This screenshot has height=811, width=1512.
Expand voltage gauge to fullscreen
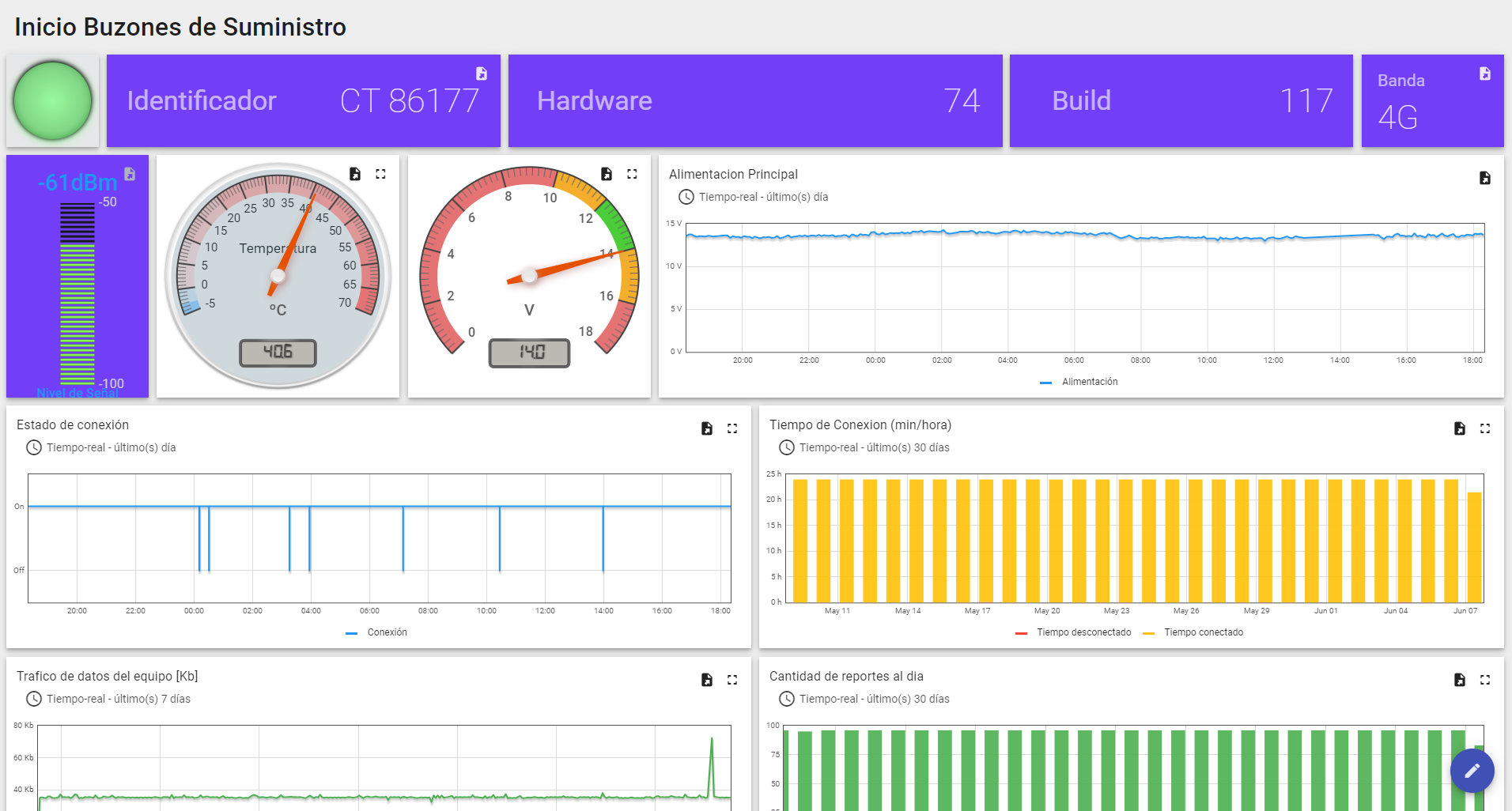[632, 174]
